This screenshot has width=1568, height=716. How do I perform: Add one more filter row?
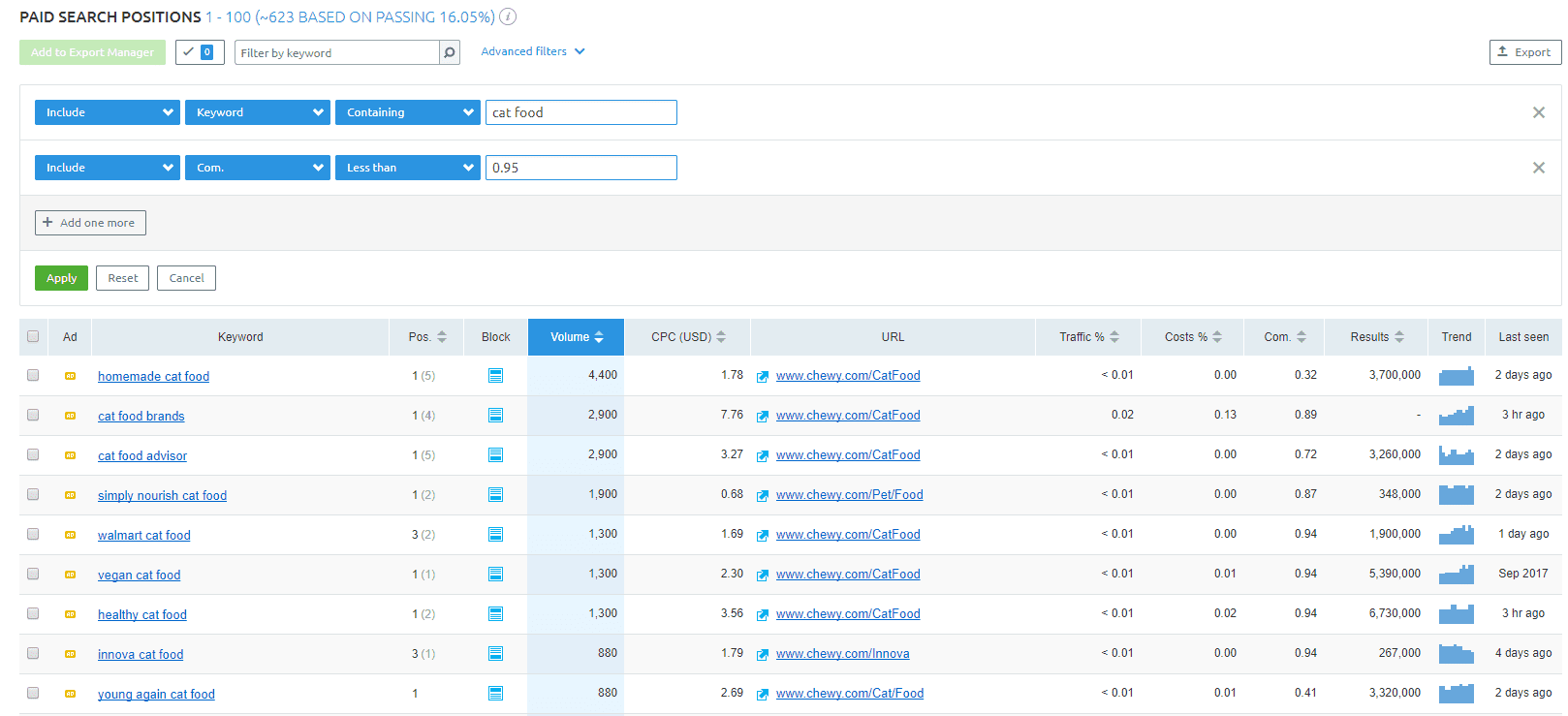[90, 223]
